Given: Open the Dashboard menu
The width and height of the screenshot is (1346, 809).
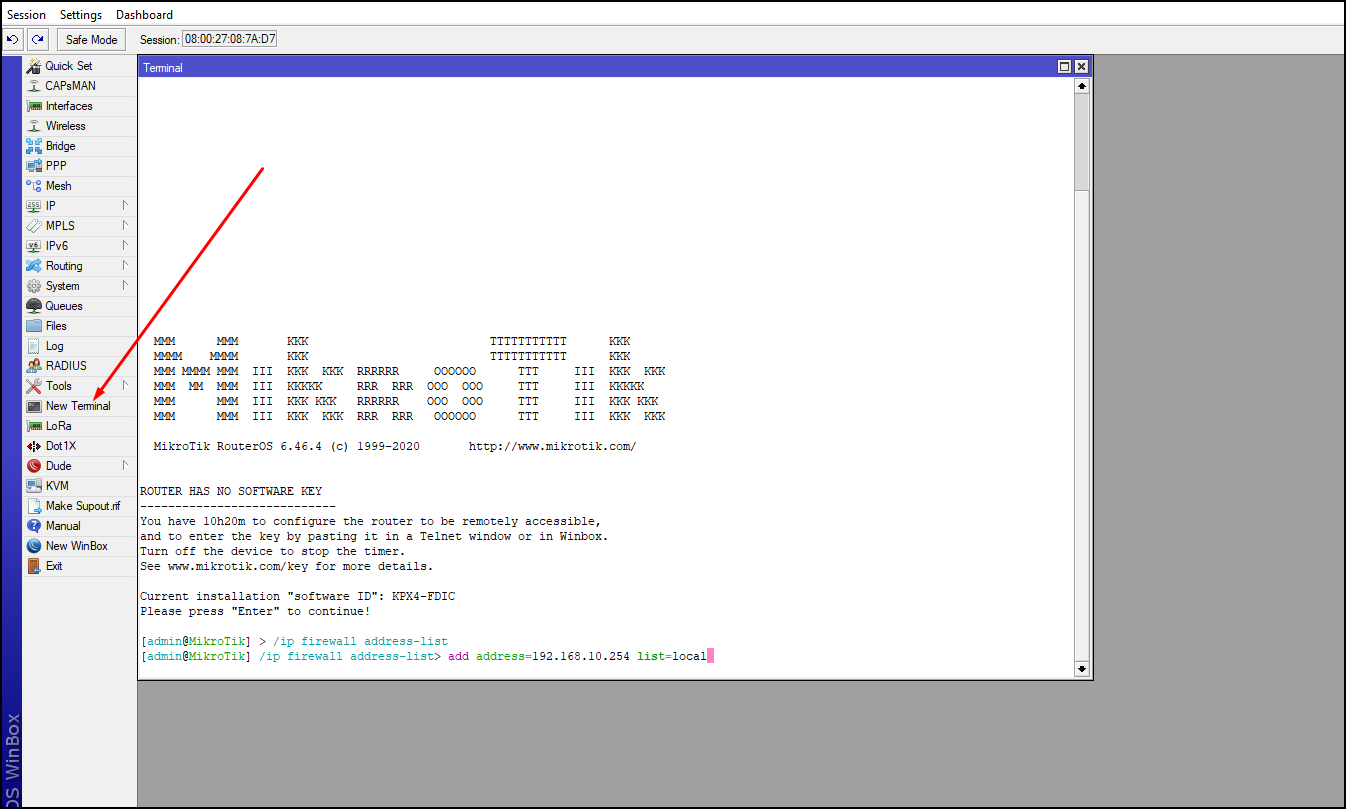Looking at the screenshot, I should [144, 14].
